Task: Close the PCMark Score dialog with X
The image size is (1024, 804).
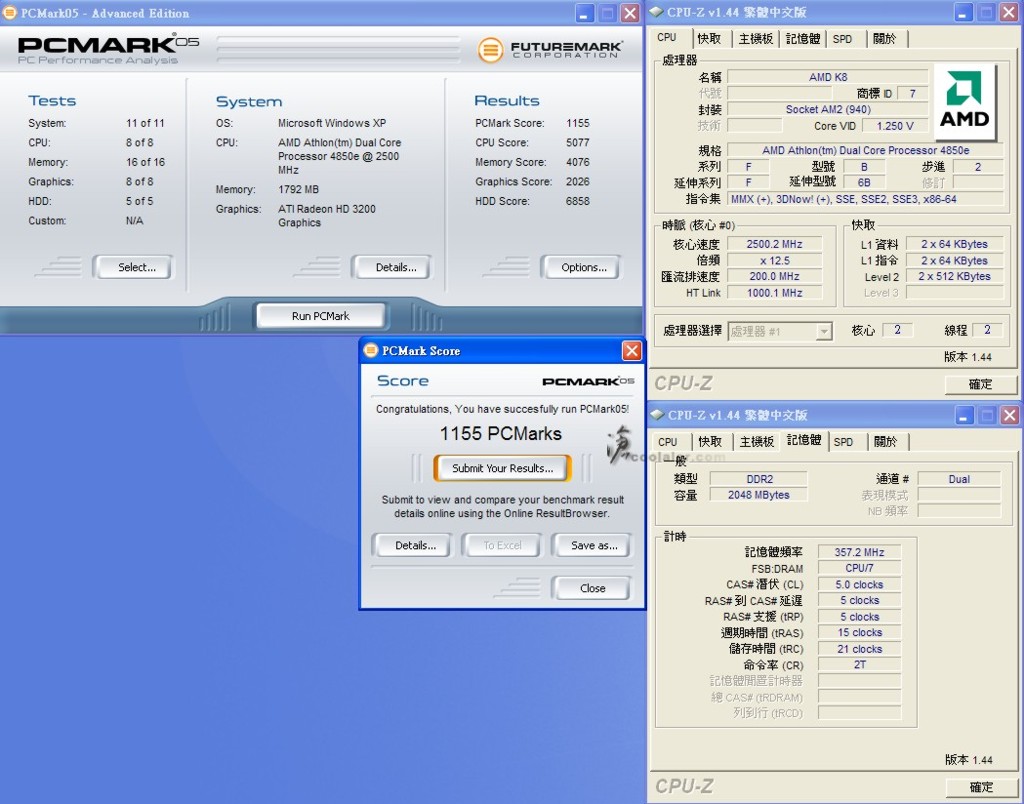Action: pyautogui.click(x=632, y=351)
